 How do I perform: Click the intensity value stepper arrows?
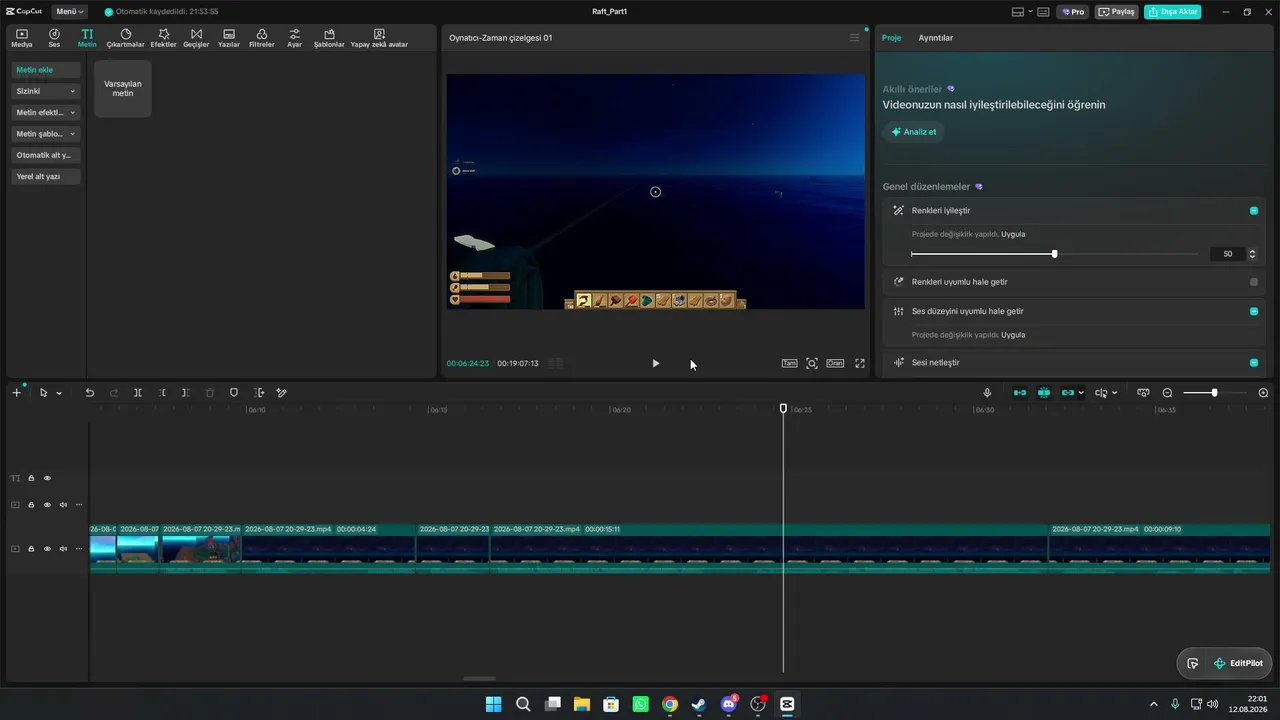pyautogui.click(x=1252, y=254)
